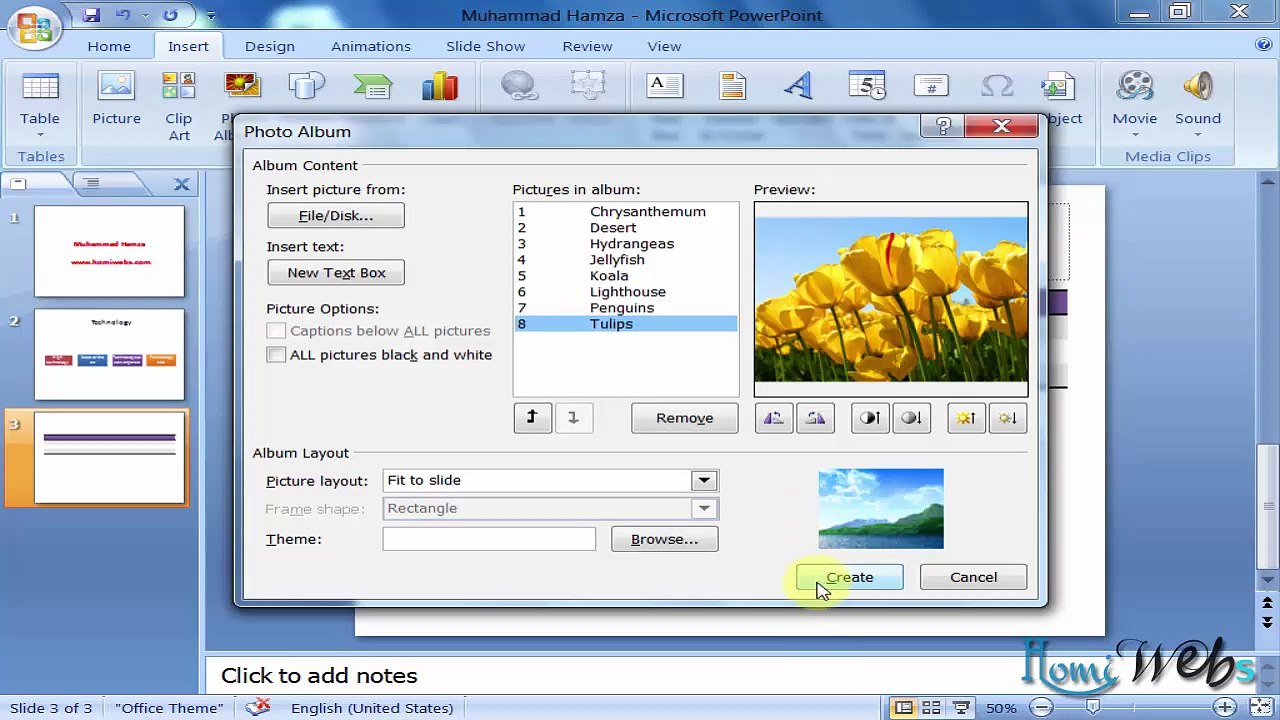Click the Movie icon in Media Clips
The height and width of the screenshot is (720, 1280).
pyautogui.click(x=1135, y=88)
